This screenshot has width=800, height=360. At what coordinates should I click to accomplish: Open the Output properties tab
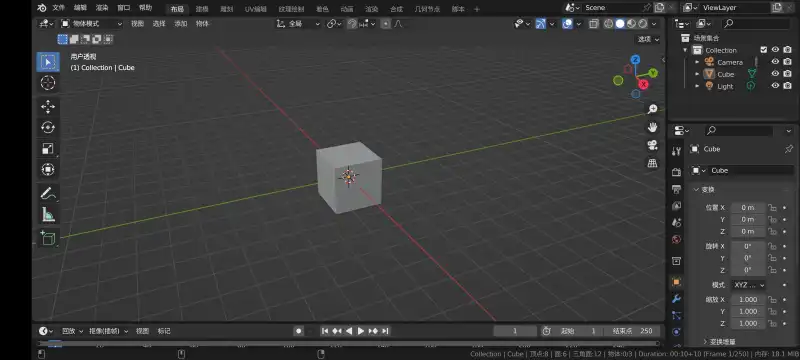pyautogui.click(x=677, y=189)
